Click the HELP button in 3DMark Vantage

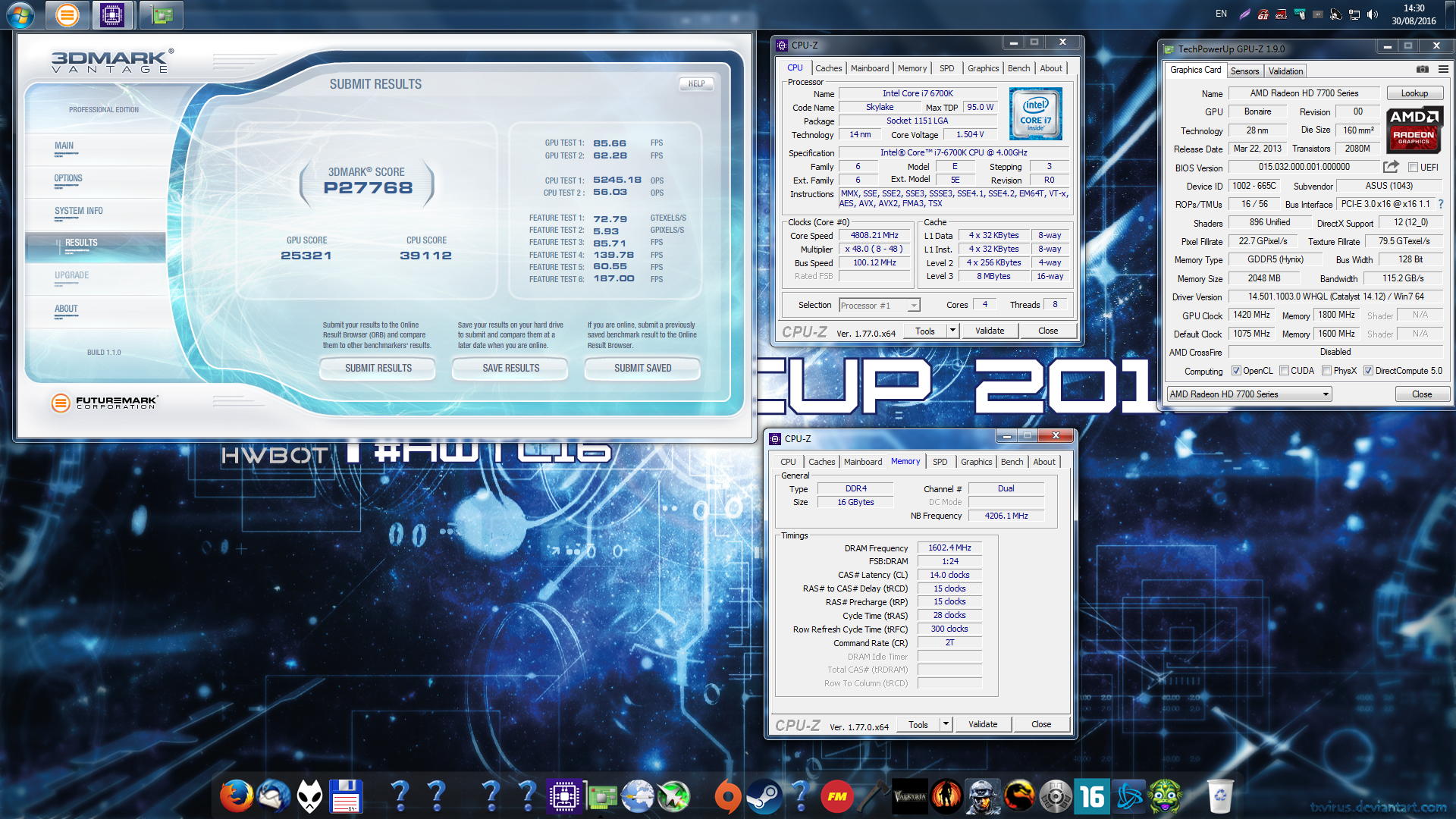click(x=696, y=84)
